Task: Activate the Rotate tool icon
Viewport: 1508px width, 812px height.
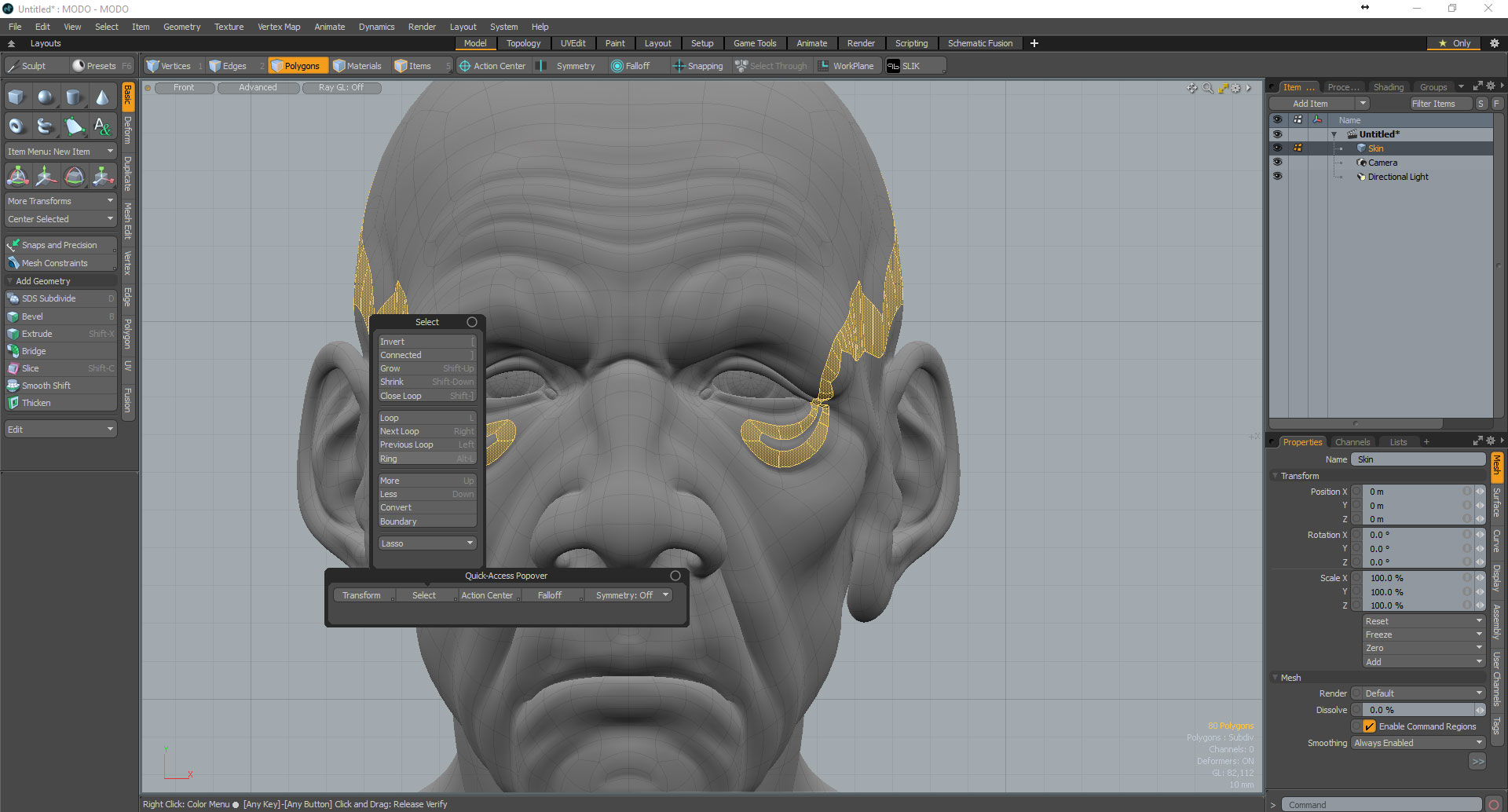Action: click(74, 177)
